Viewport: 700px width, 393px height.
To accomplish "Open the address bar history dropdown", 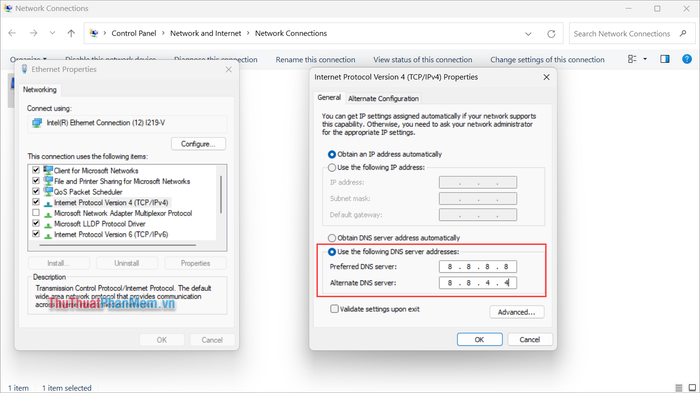I will point(528,33).
